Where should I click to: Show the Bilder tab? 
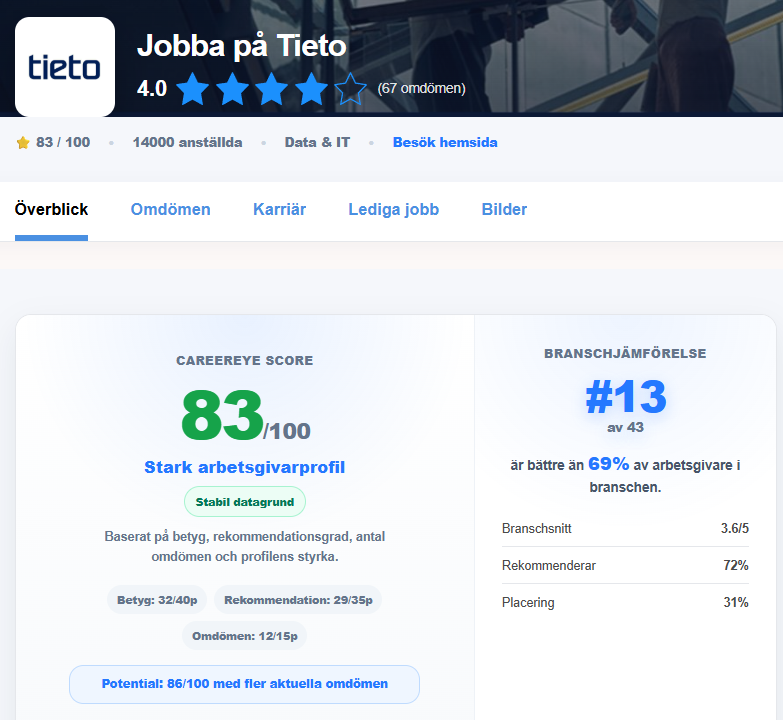[504, 209]
